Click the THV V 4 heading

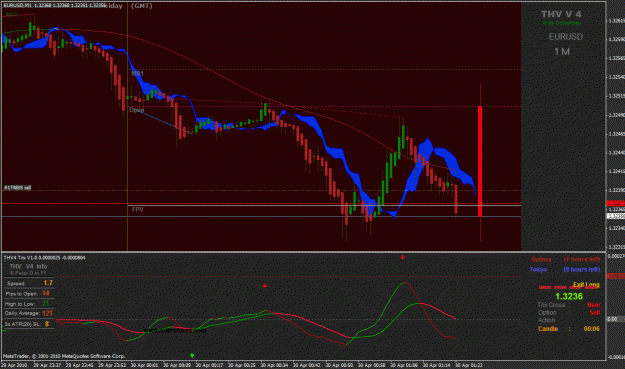point(561,14)
